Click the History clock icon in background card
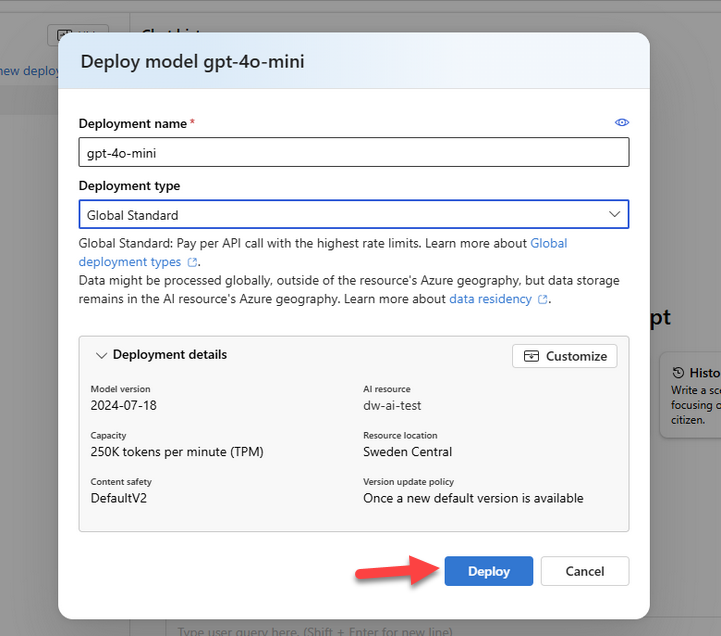The height and width of the screenshot is (636, 721). pyautogui.click(x=679, y=372)
